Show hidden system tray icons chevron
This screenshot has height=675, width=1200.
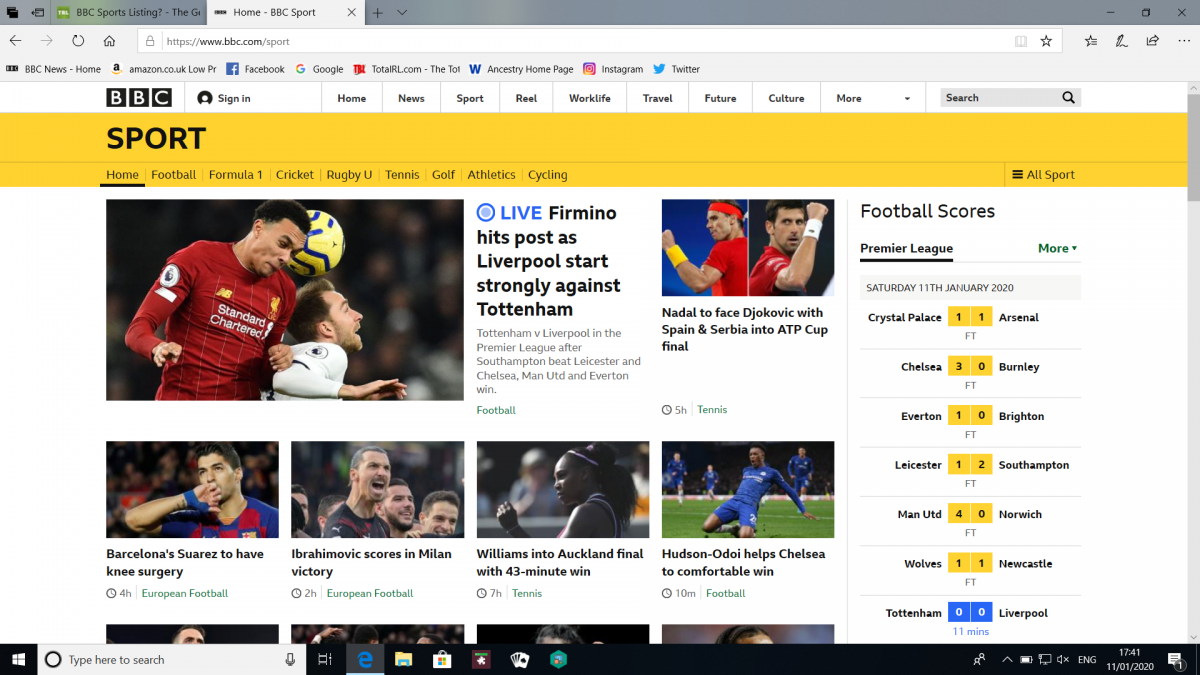[x=1007, y=659]
